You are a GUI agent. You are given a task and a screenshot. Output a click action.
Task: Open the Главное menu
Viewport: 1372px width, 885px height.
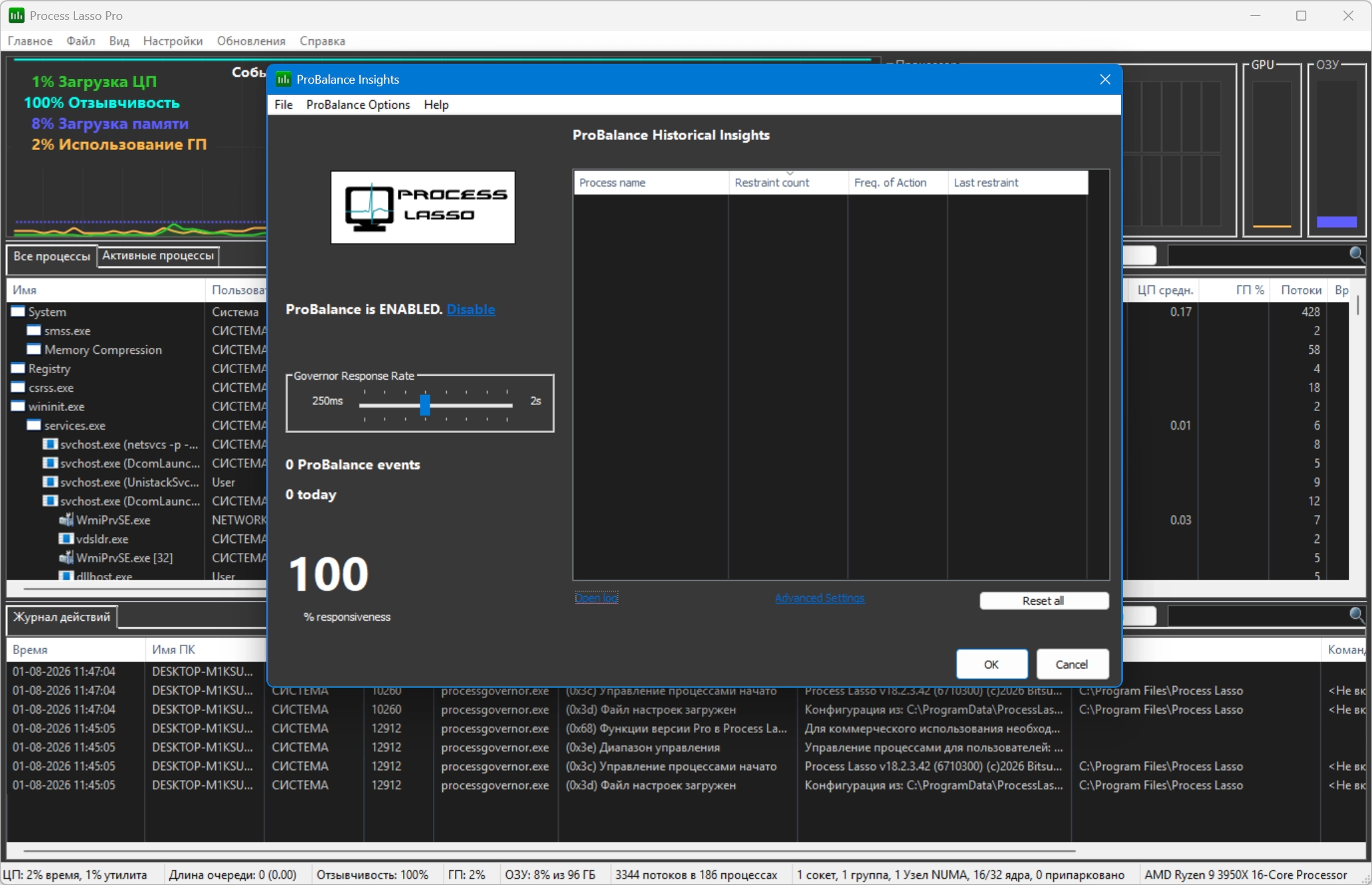30,41
